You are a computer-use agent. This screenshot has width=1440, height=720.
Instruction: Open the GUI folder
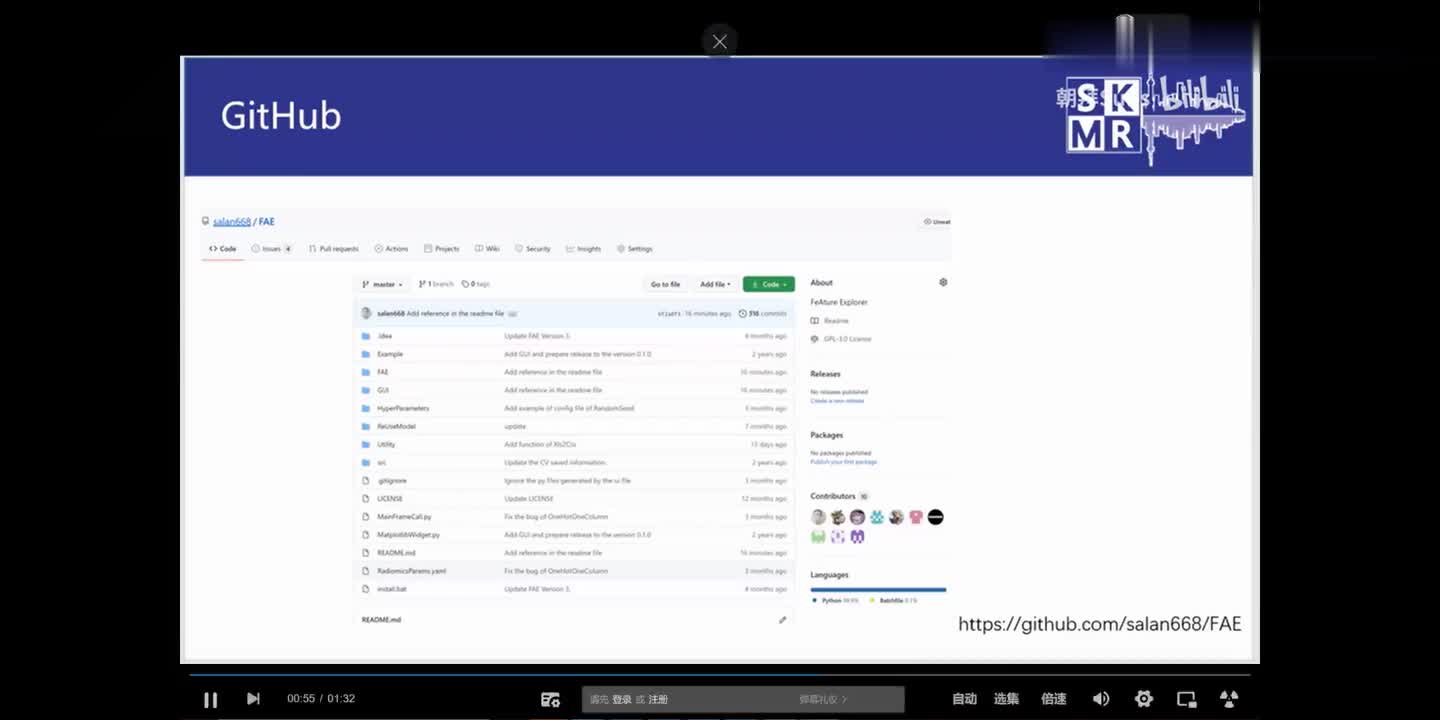(x=383, y=390)
